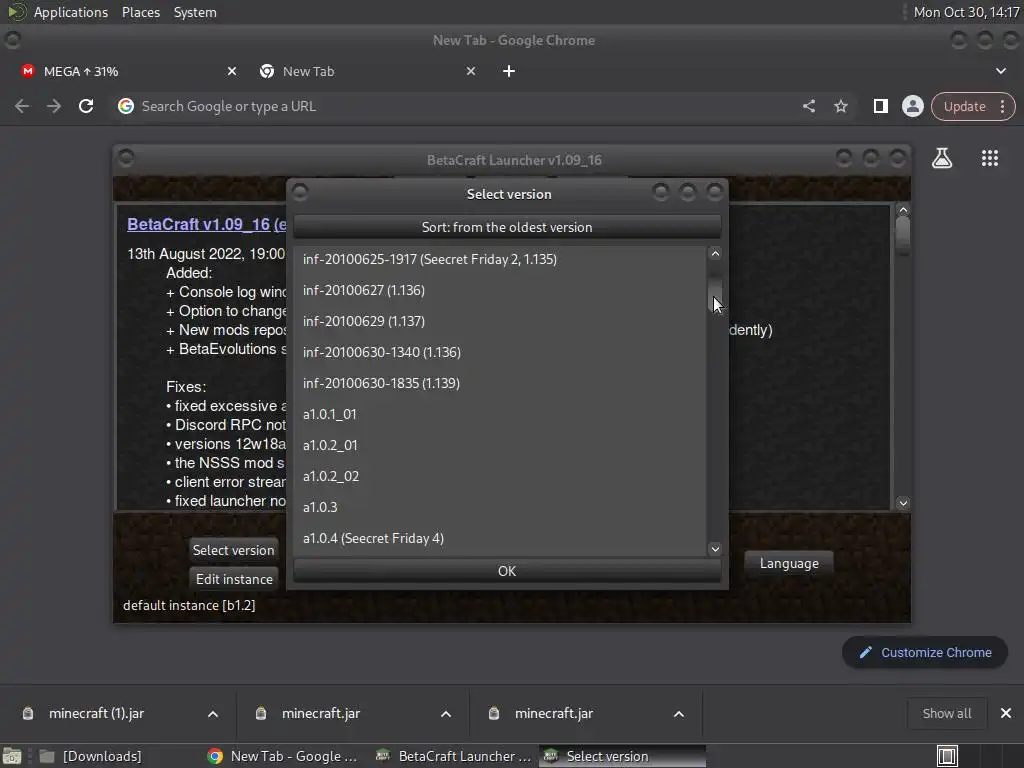
Task: Select version inf-20100627 (1.136)
Action: point(500,290)
